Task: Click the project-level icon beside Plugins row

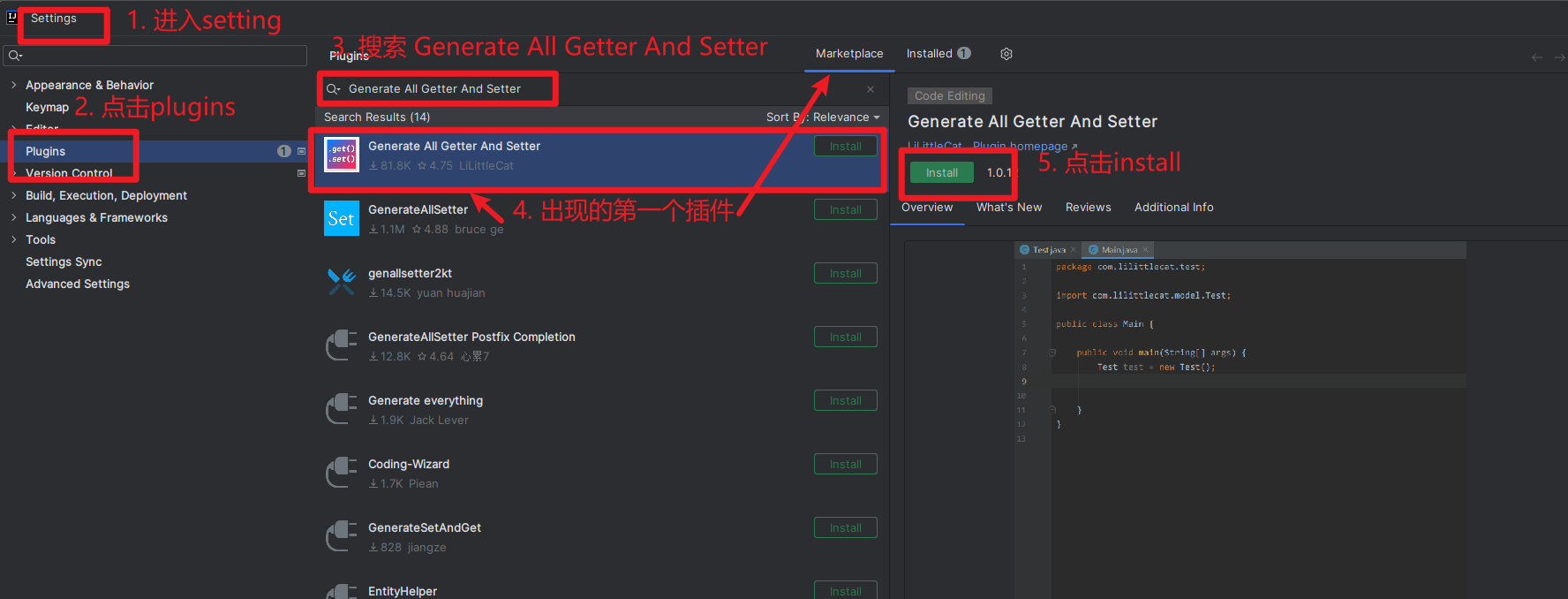Action: click(x=301, y=151)
